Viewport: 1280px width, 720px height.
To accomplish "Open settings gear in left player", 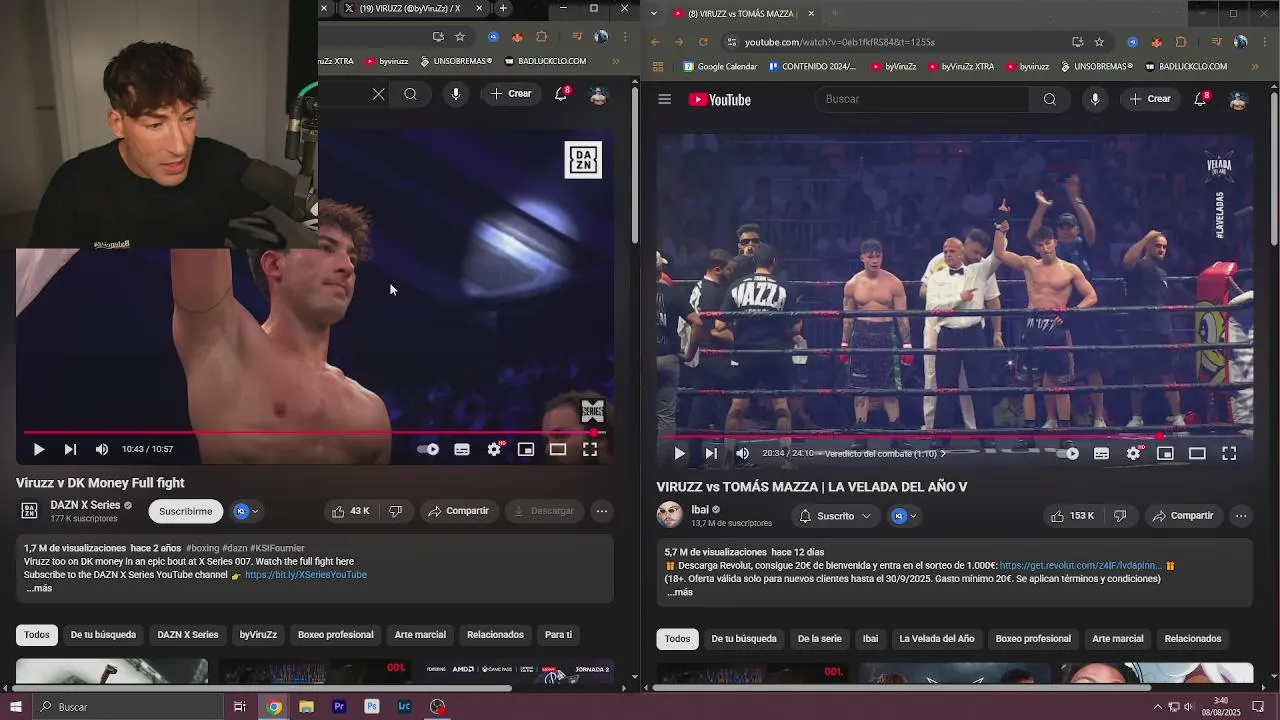I will click(x=494, y=450).
